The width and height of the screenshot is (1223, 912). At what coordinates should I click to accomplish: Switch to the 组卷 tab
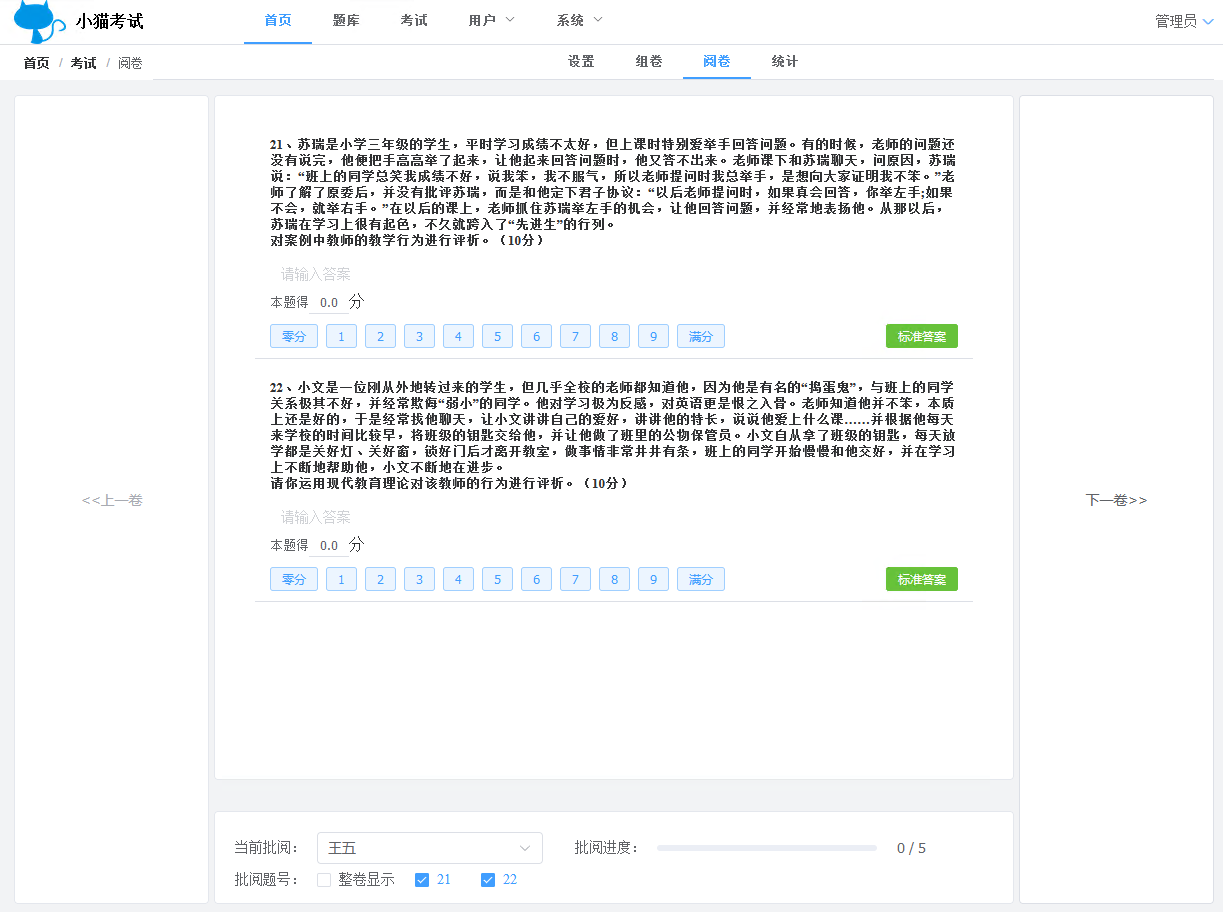click(x=649, y=61)
